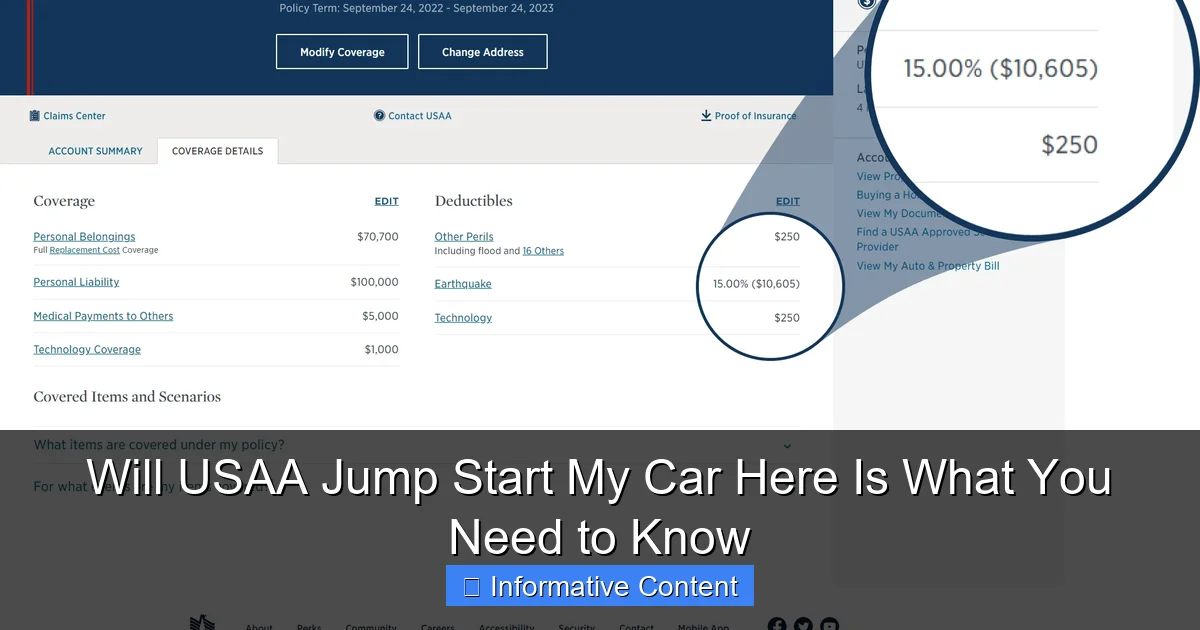Screen dimensions: 1200x630
Task: Open the Claims Center icon
Action: click(x=32, y=115)
